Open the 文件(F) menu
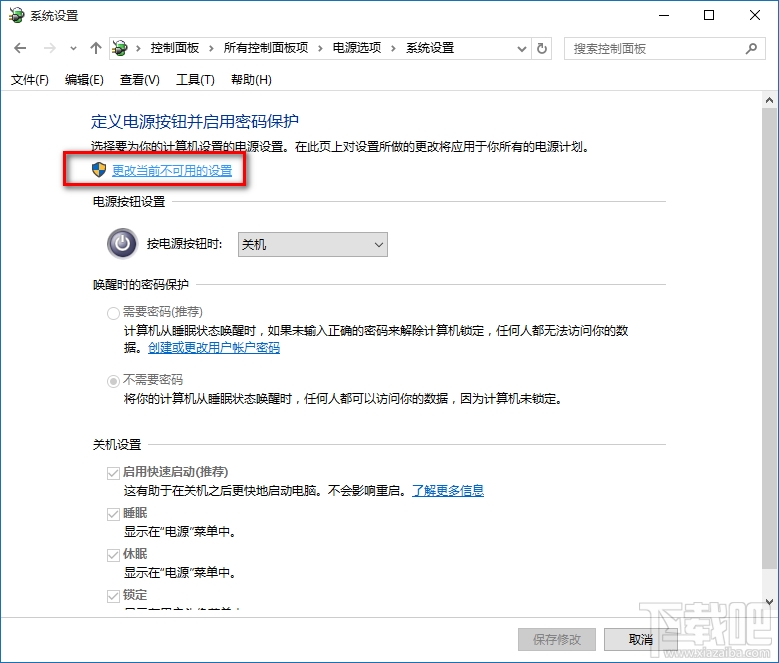 click(x=30, y=79)
